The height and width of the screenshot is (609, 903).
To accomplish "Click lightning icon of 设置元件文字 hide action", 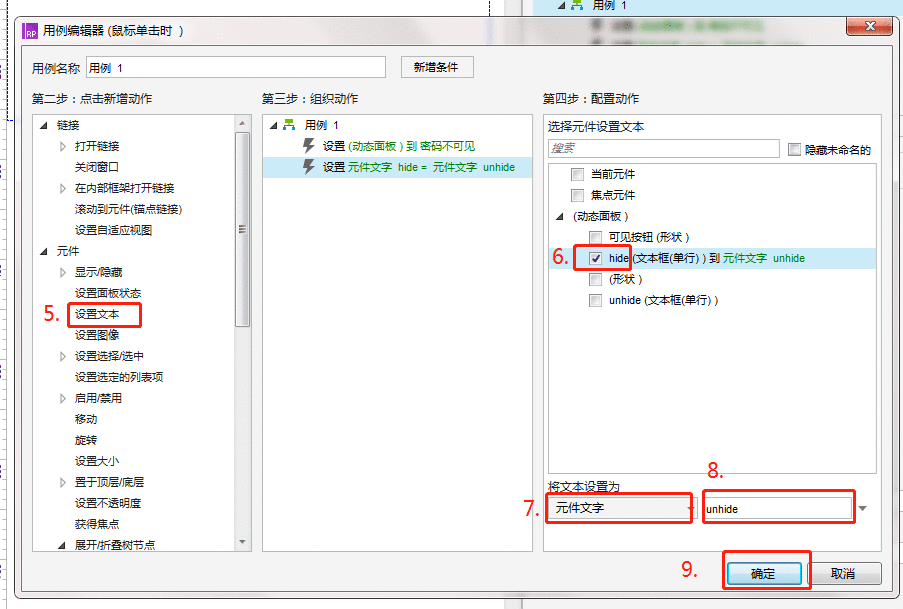I will tap(309, 167).
